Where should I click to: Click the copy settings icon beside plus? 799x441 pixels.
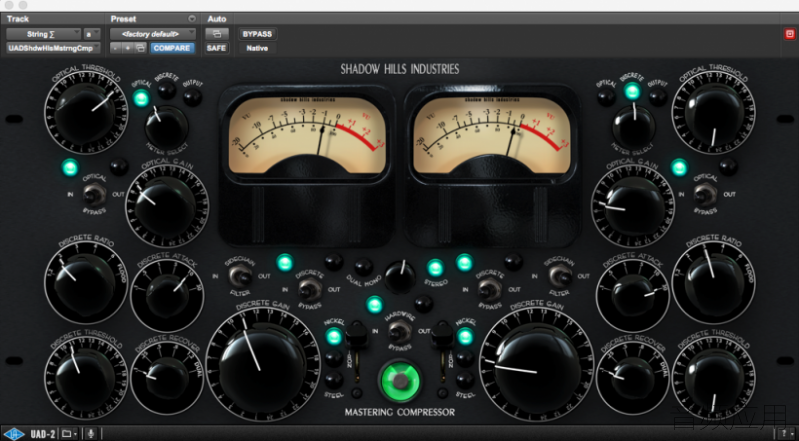coord(141,48)
